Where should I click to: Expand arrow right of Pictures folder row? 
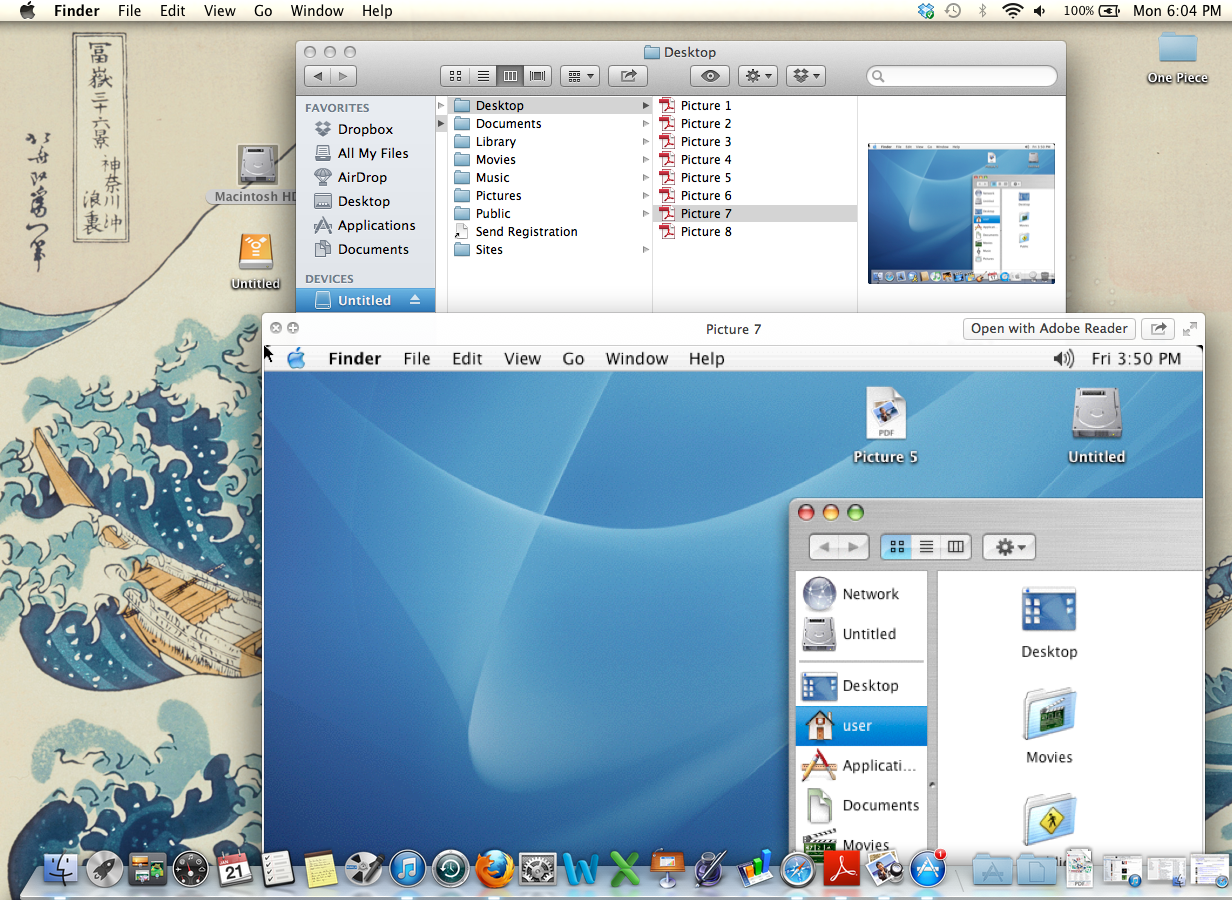tap(646, 196)
